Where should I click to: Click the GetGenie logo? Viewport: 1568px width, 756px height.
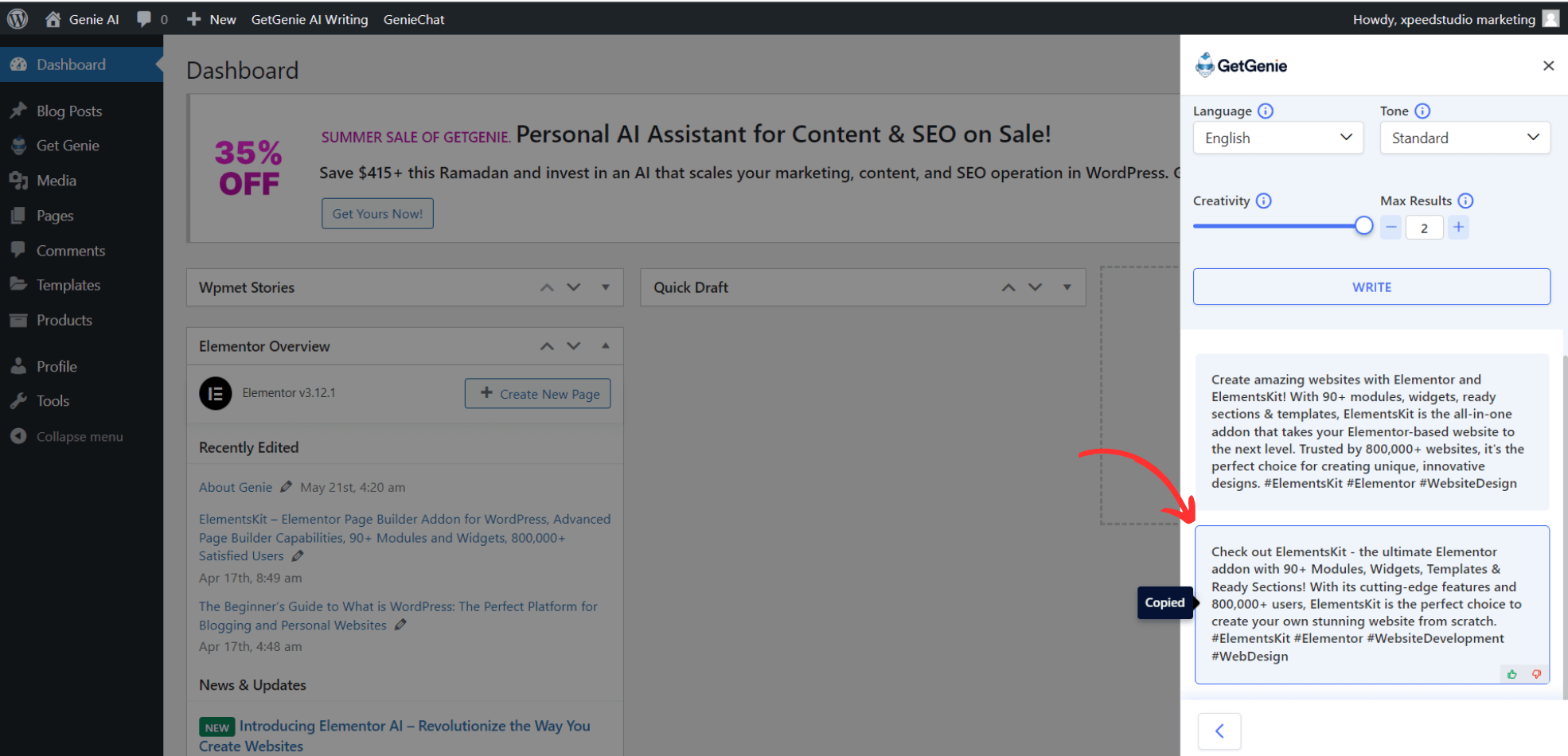[x=1241, y=65]
